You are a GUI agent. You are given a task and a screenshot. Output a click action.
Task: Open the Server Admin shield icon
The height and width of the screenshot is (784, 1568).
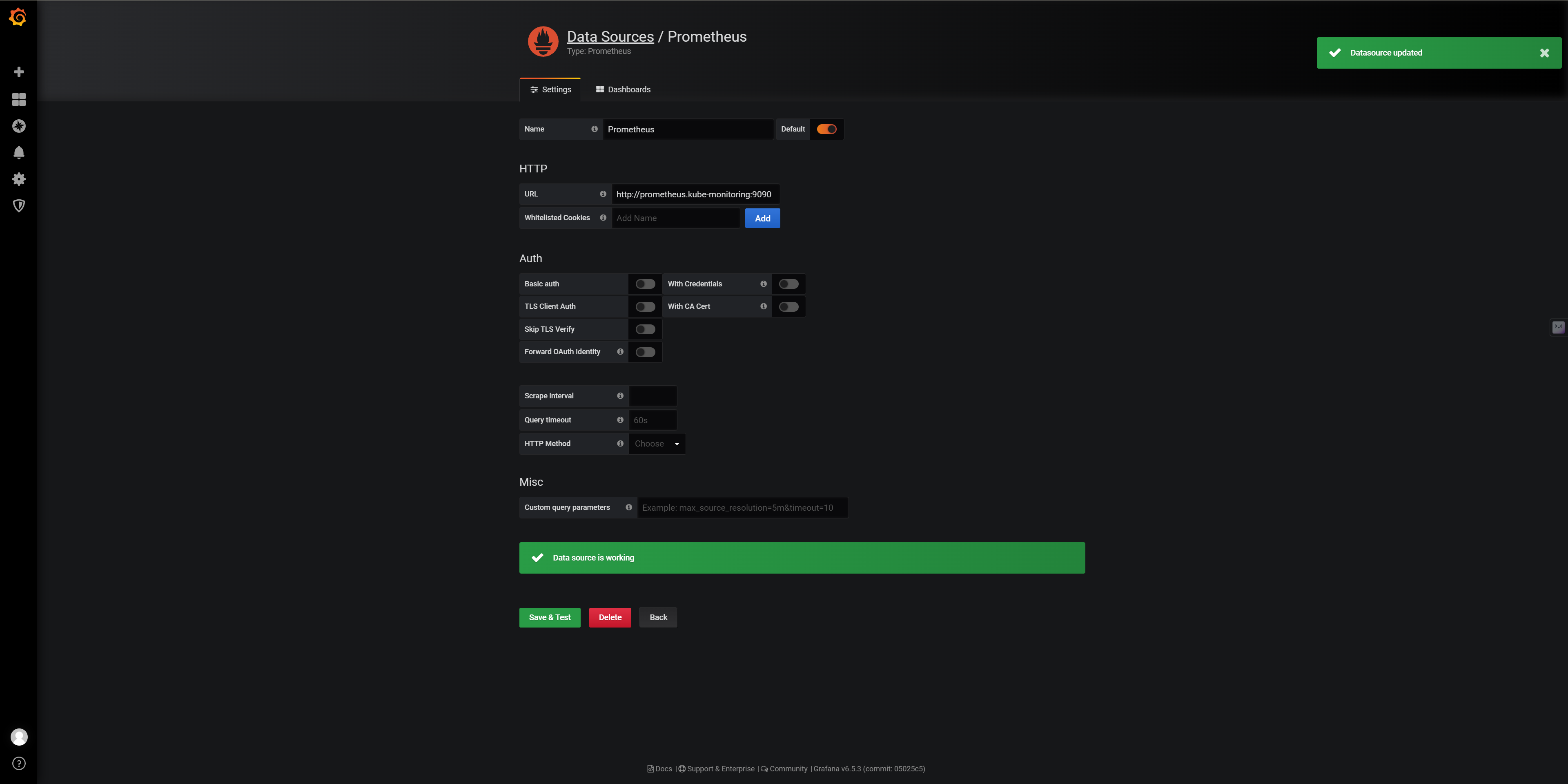pos(19,206)
